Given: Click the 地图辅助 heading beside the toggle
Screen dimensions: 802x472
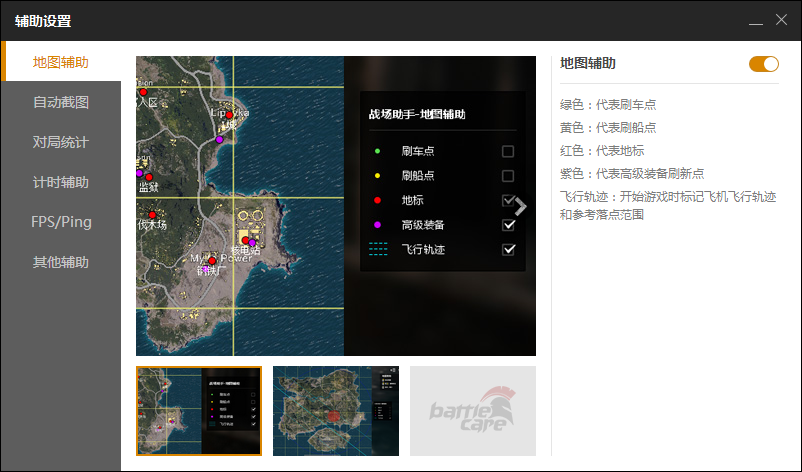Looking at the screenshot, I should click(x=588, y=63).
